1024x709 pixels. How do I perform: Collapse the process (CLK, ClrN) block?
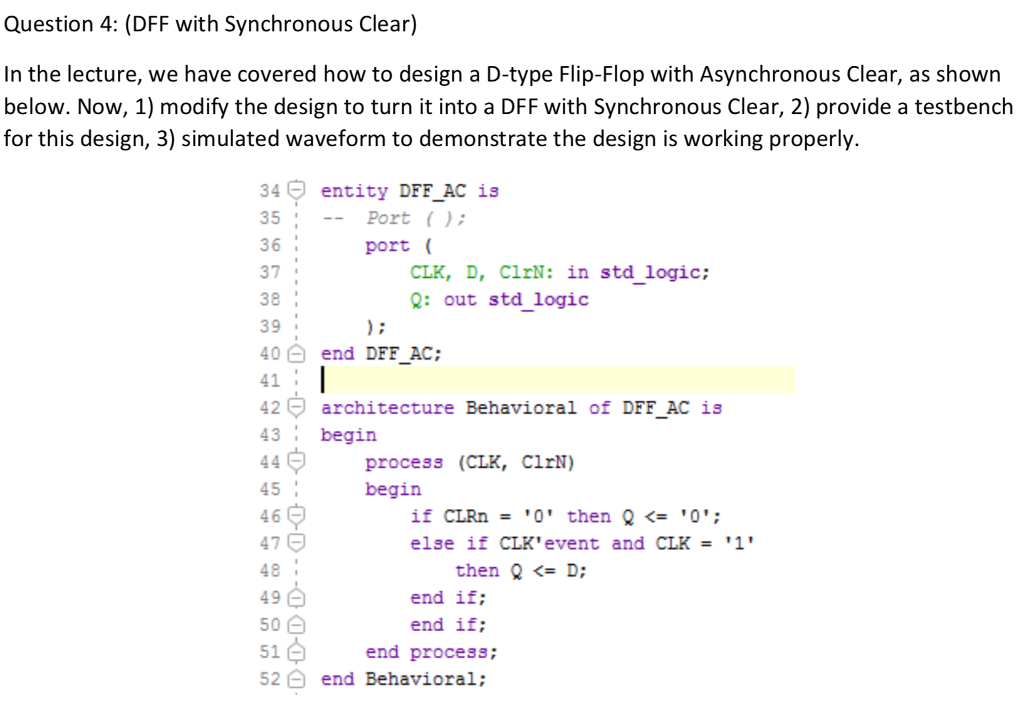298,461
